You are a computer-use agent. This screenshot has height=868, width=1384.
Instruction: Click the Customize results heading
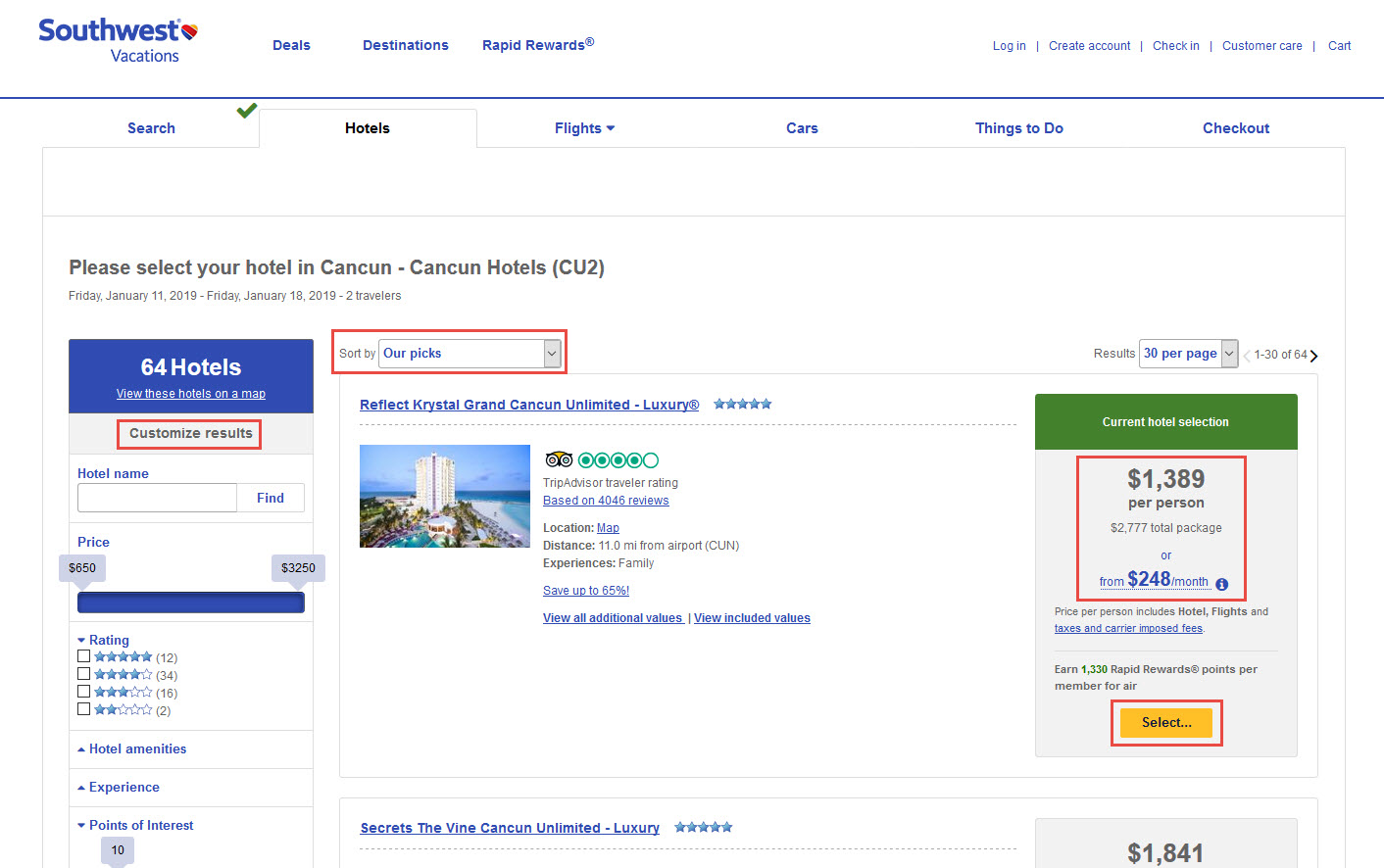(190, 433)
